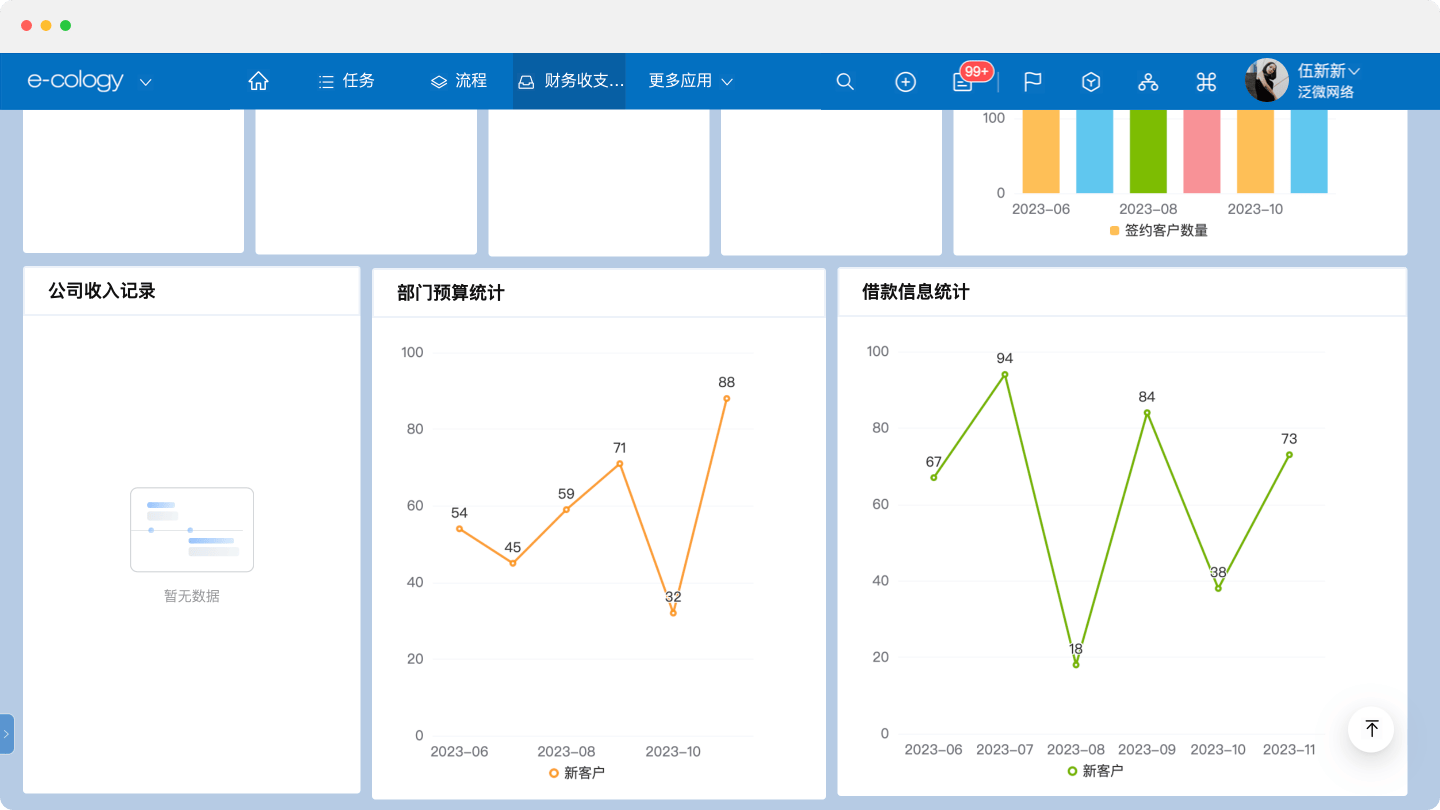Expand the left sidebar handle
The height and width of the screenshot is (810, 1440).
(x=6, y=734)
